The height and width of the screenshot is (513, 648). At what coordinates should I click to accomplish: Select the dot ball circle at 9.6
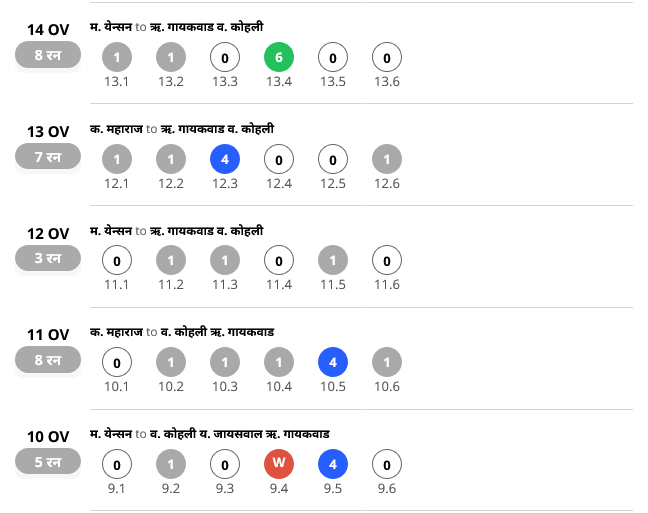(386, 465)
